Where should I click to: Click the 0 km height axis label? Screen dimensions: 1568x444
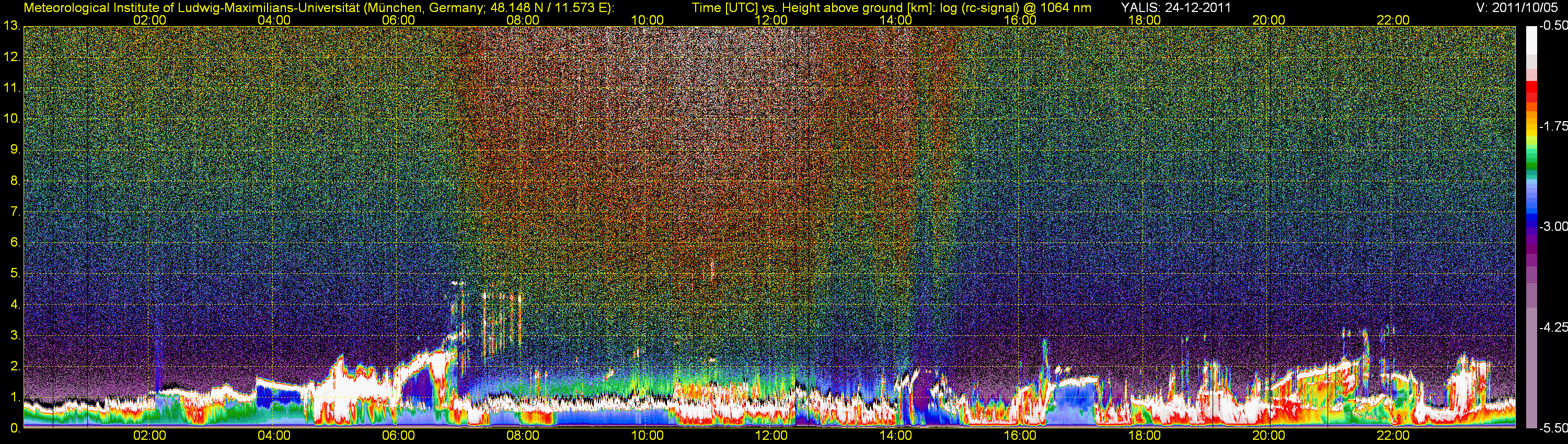[15, 429]
